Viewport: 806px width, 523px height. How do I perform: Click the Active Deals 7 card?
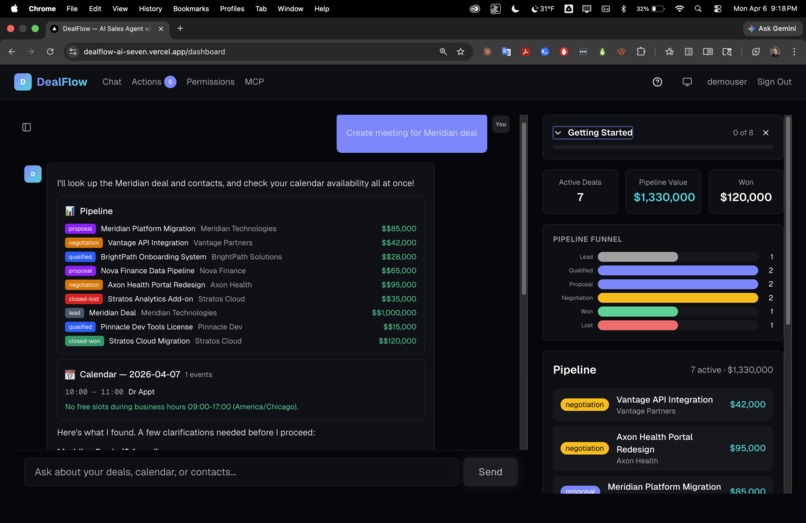pyautogui.click(x=580, y=191)
